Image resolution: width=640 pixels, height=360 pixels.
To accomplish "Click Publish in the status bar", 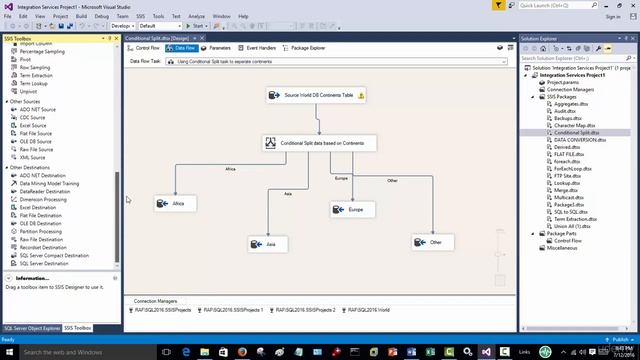I will pos(620,340).
